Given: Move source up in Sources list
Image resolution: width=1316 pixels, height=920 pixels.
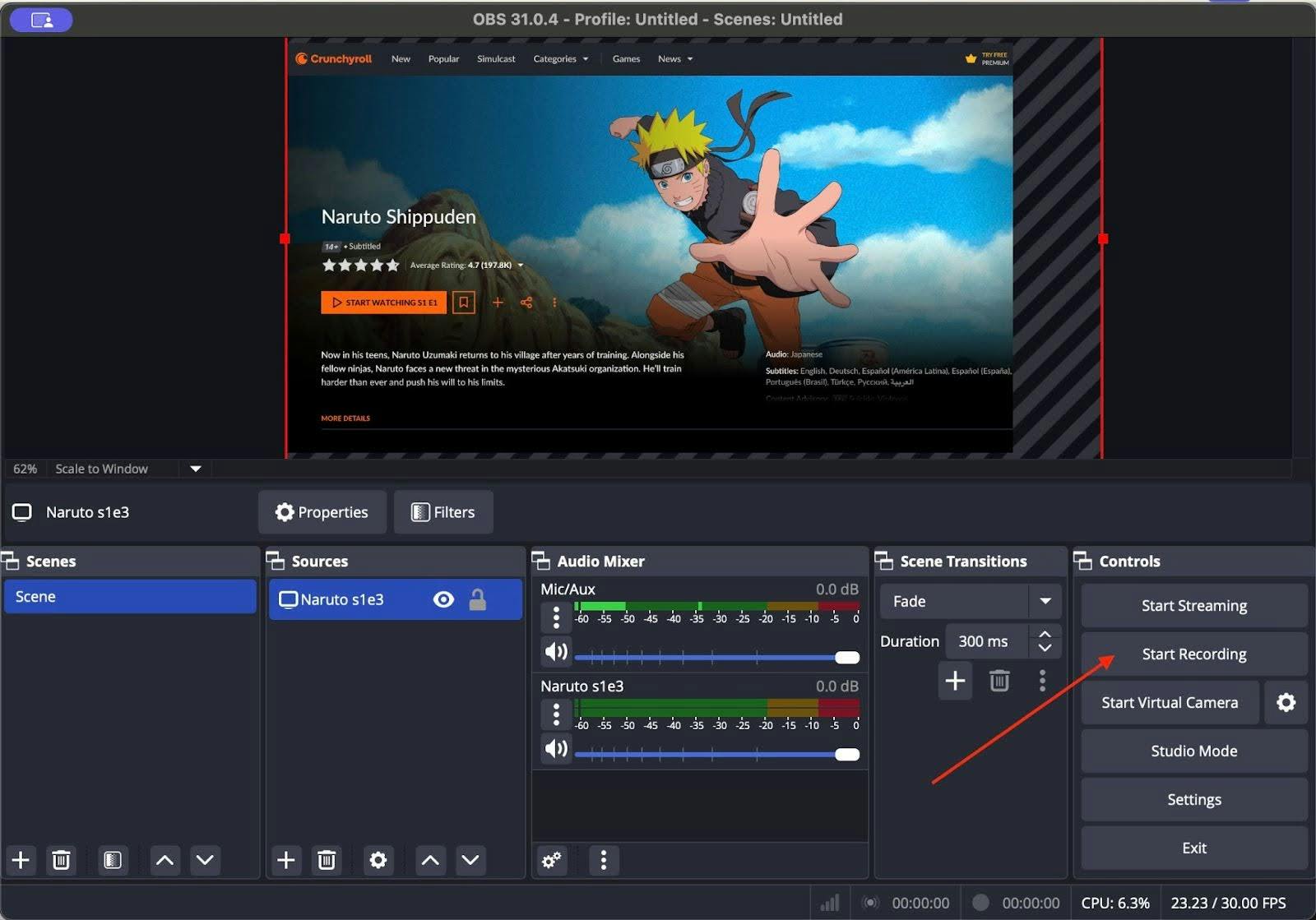Looking at the screenshot, I should point(430,860).
